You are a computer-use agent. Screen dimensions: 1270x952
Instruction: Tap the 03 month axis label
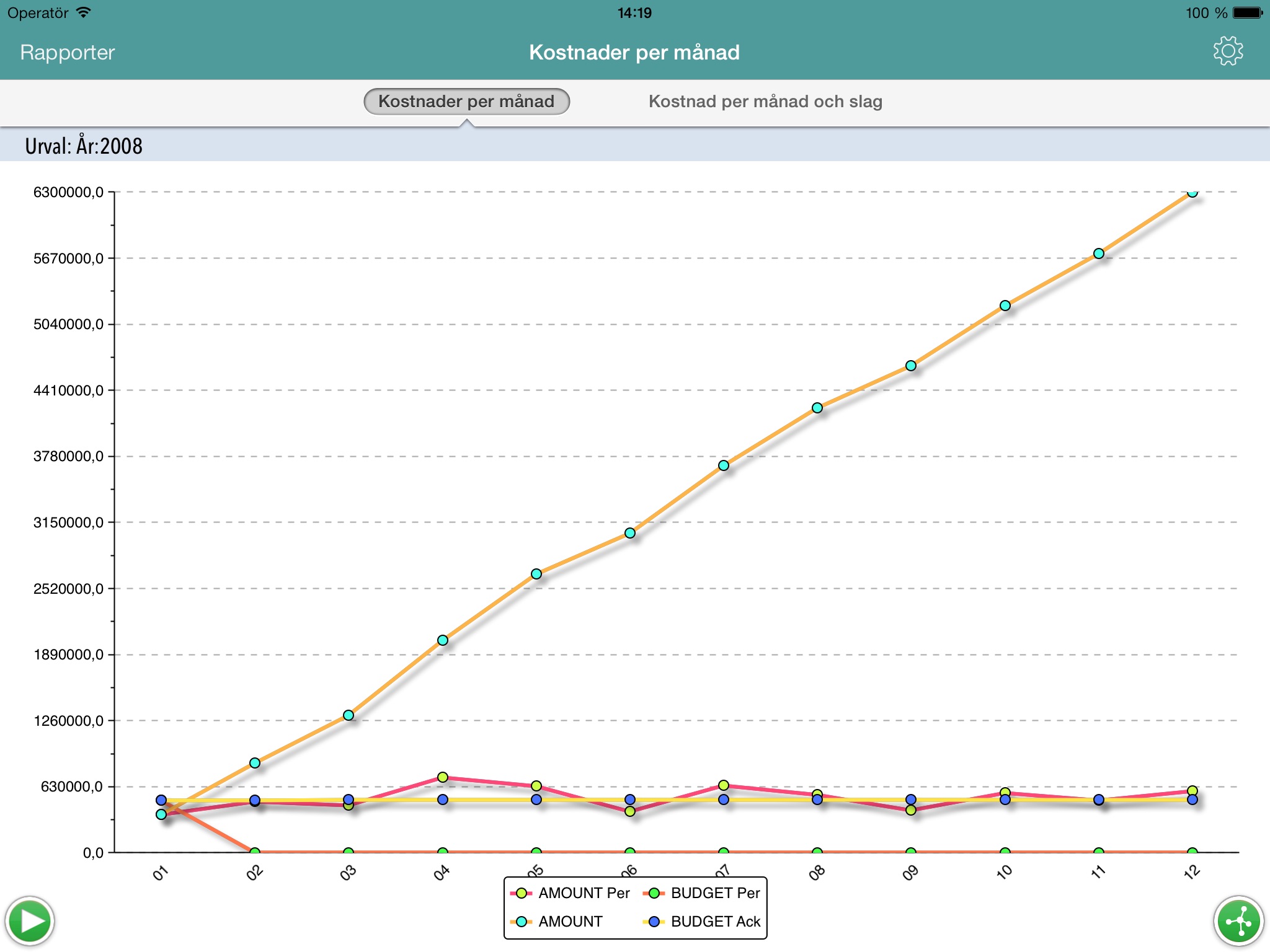348,873
